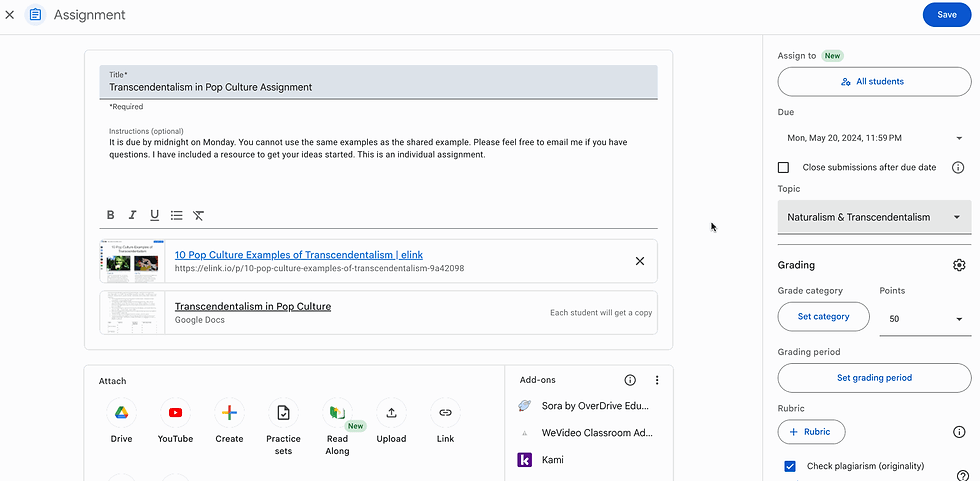Remove the elink attachment
This screenshot has width=980, height=481.
(x=640, y=261)
